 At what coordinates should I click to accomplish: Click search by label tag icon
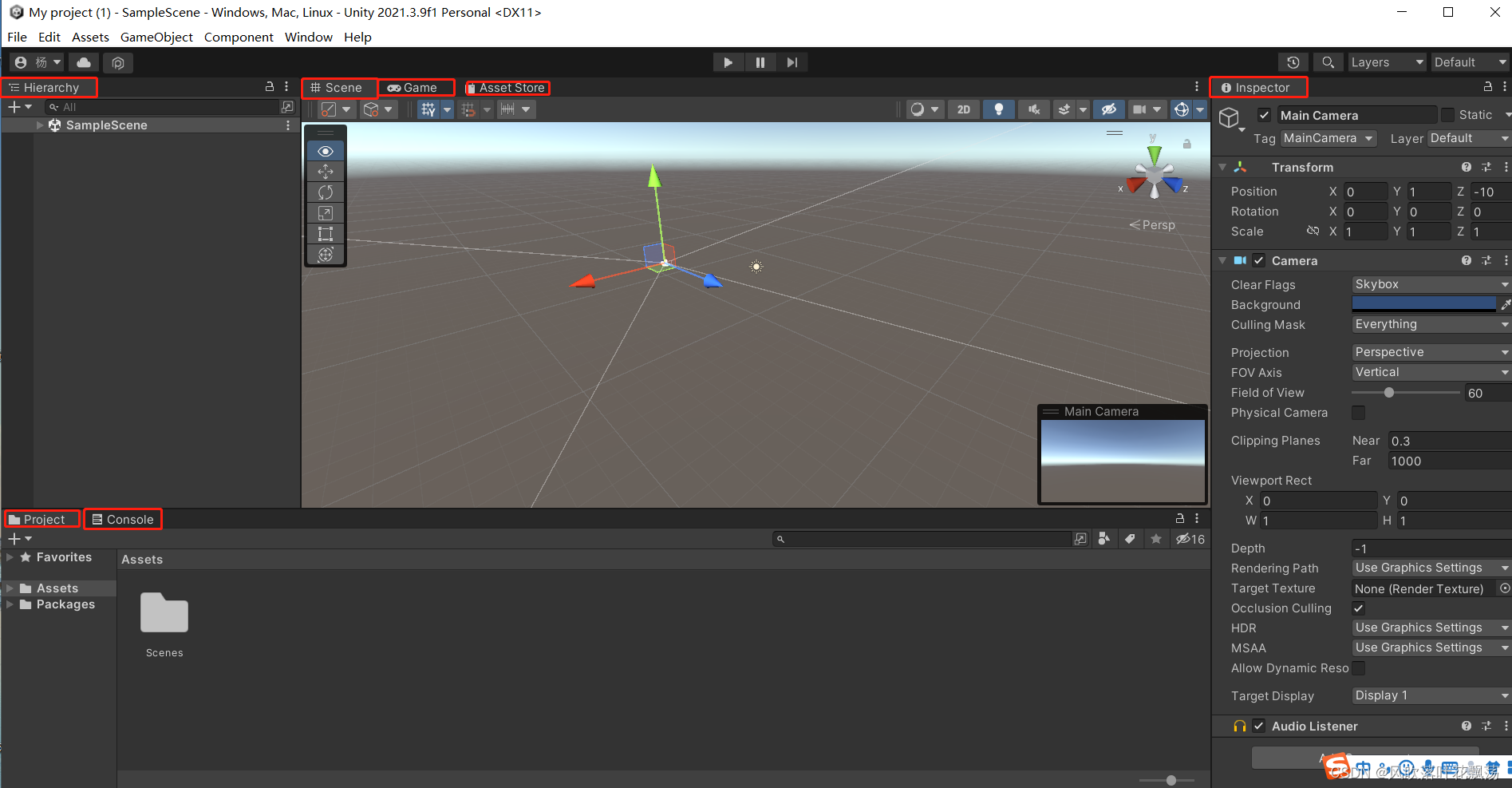1130,539
